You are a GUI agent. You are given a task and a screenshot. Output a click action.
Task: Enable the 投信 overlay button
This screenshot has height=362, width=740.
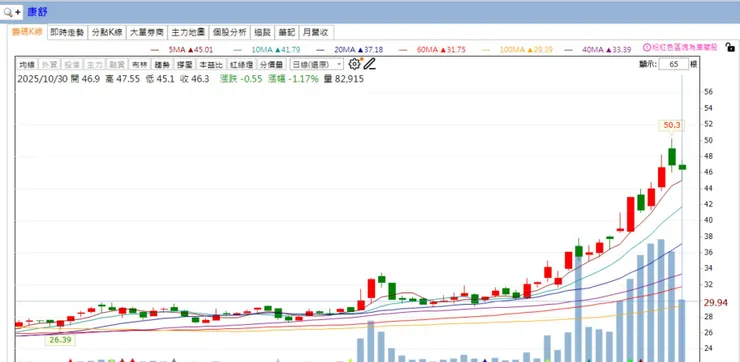[72, 65]
